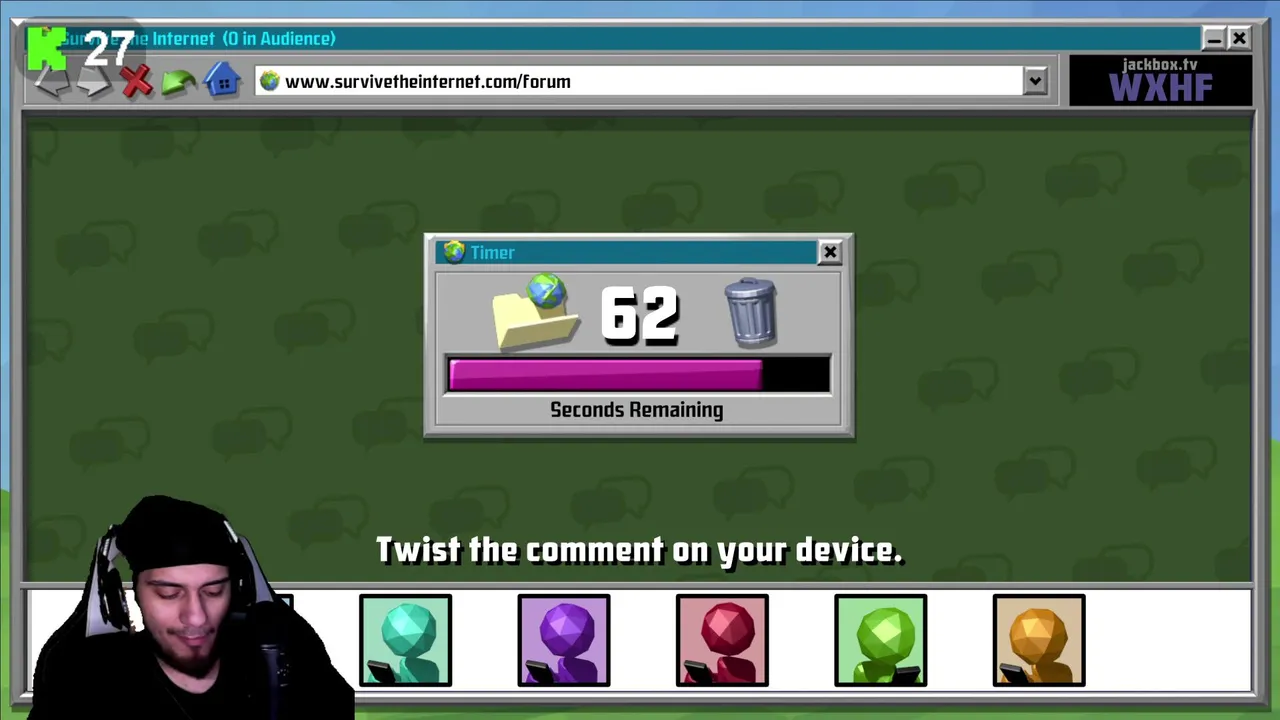
Task: Select the orange player avatar
Action: point(1039,641)
